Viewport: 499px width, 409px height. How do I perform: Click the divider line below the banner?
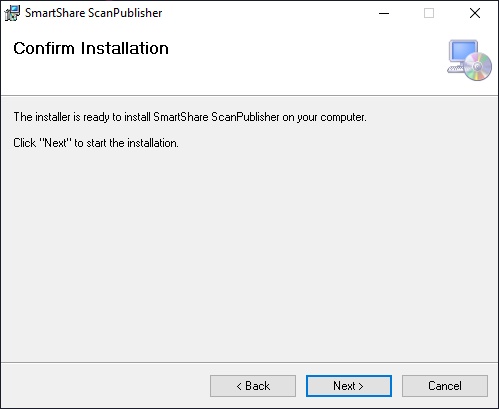coord(249,96)
